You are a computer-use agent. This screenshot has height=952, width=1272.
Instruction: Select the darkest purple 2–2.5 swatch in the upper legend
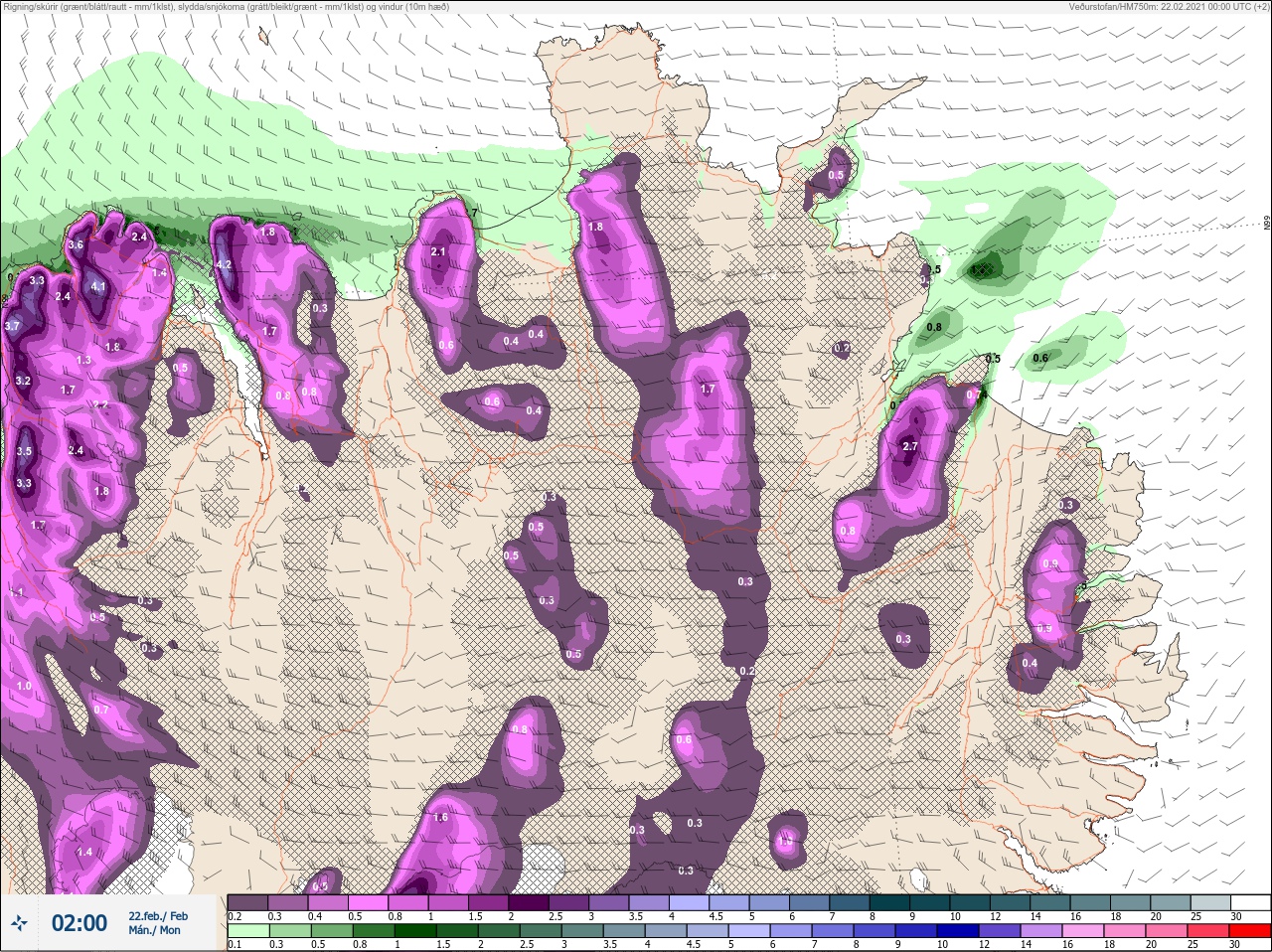531,902
